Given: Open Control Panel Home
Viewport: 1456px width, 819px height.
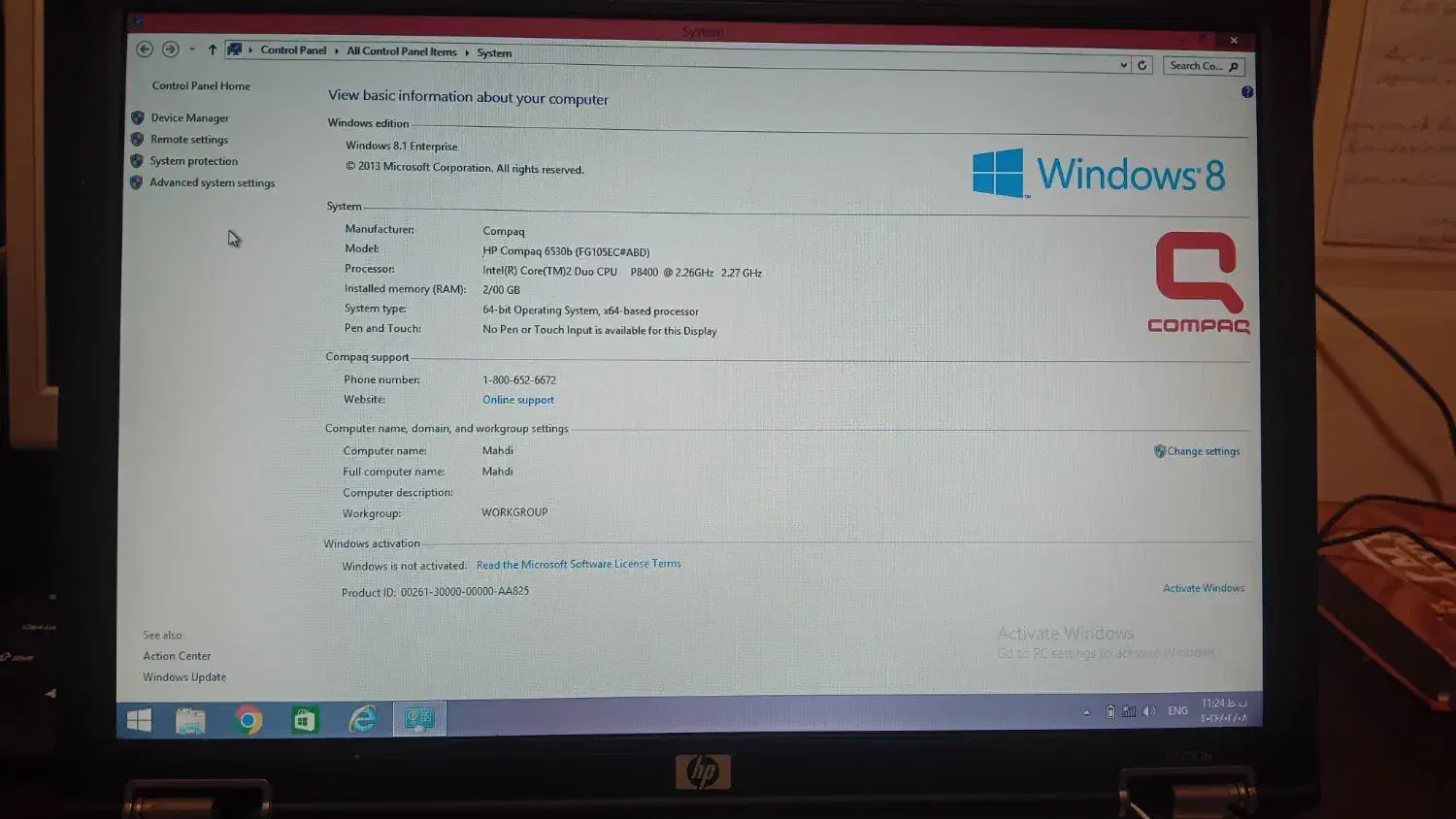Looking at the screenshot, I should [x=201, y=85].
